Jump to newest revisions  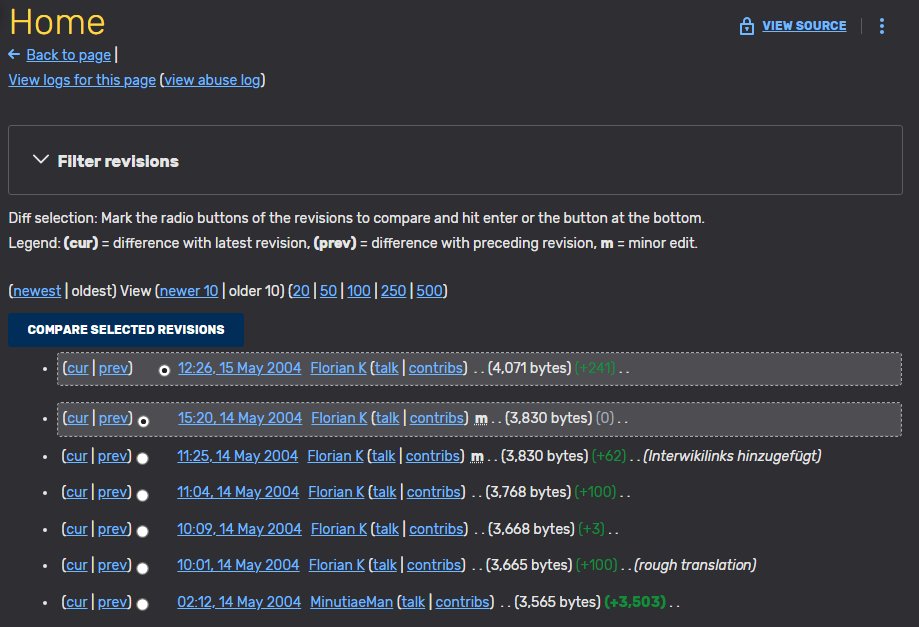[37, 291]
